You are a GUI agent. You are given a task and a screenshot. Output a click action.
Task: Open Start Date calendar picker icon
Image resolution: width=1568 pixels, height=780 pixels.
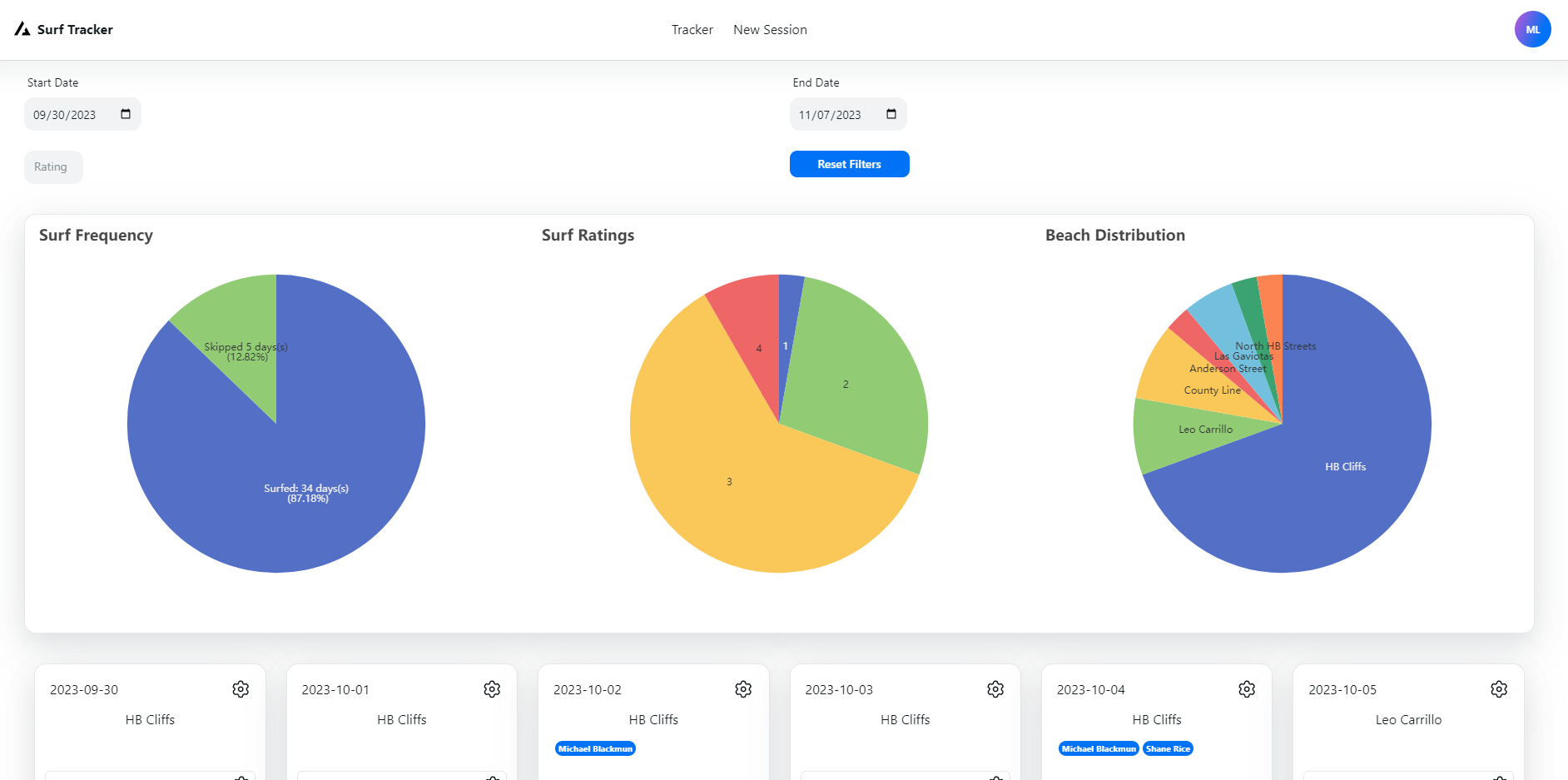[x=126, y=114]
